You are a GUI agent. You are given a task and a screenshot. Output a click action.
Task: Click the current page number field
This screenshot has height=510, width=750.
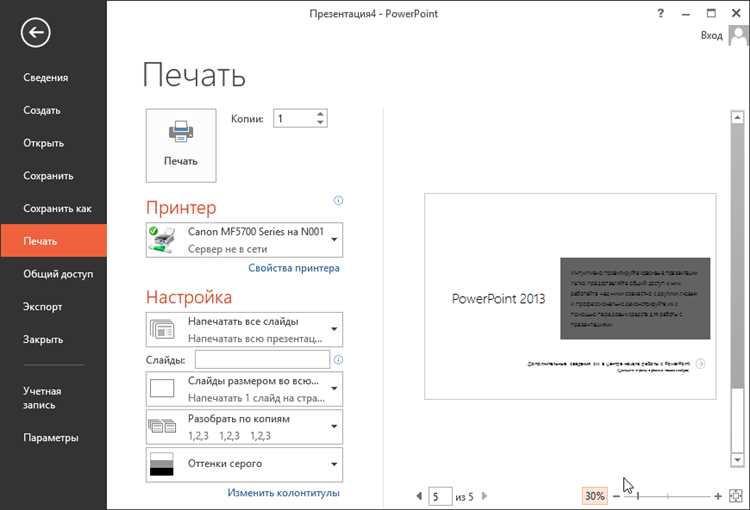(440, 497)
